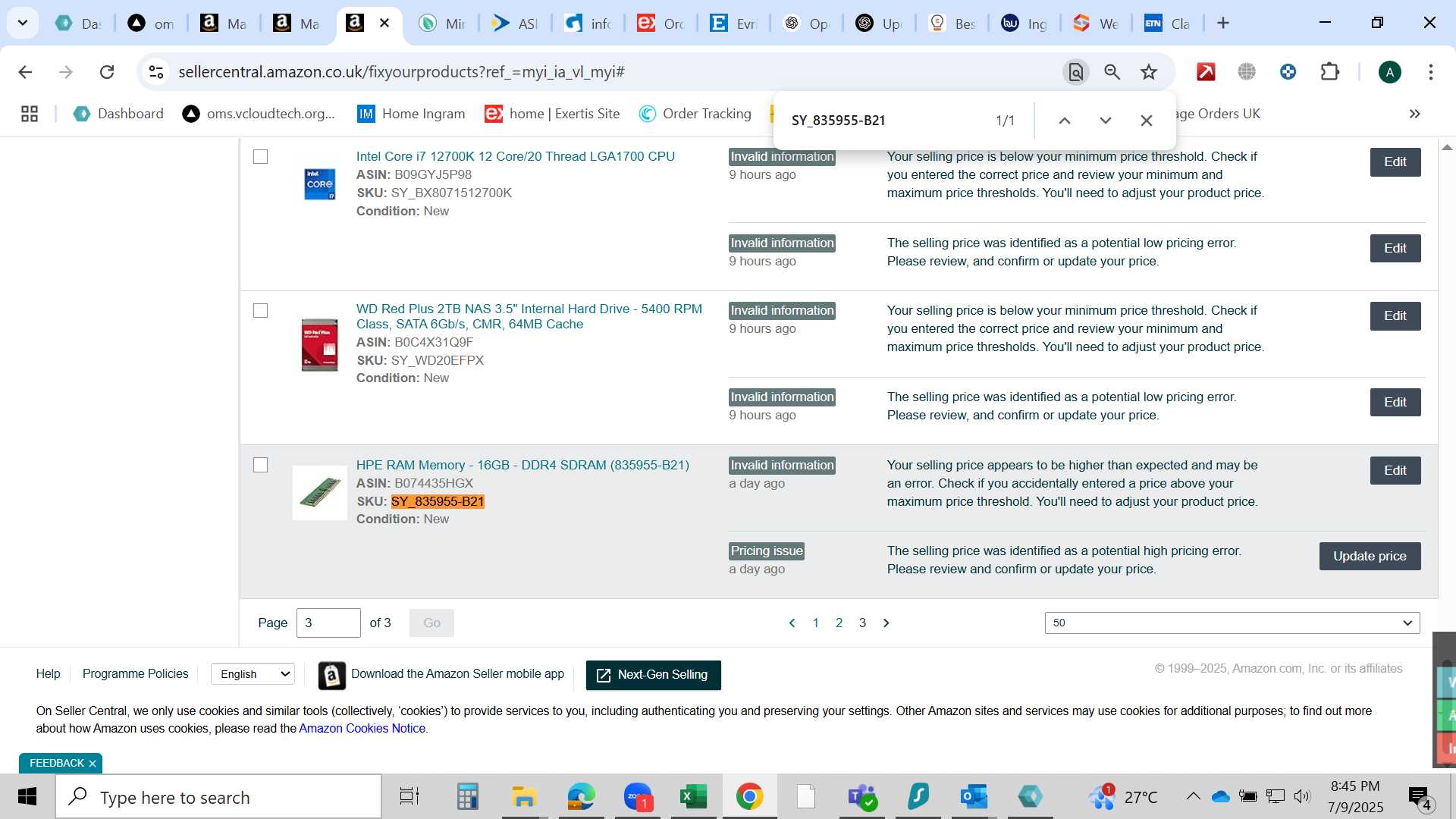Open the WD Red Plus 2TB NAS product link
The width and height of the screenshot is (1456, 819).
(x=529, y=316)
